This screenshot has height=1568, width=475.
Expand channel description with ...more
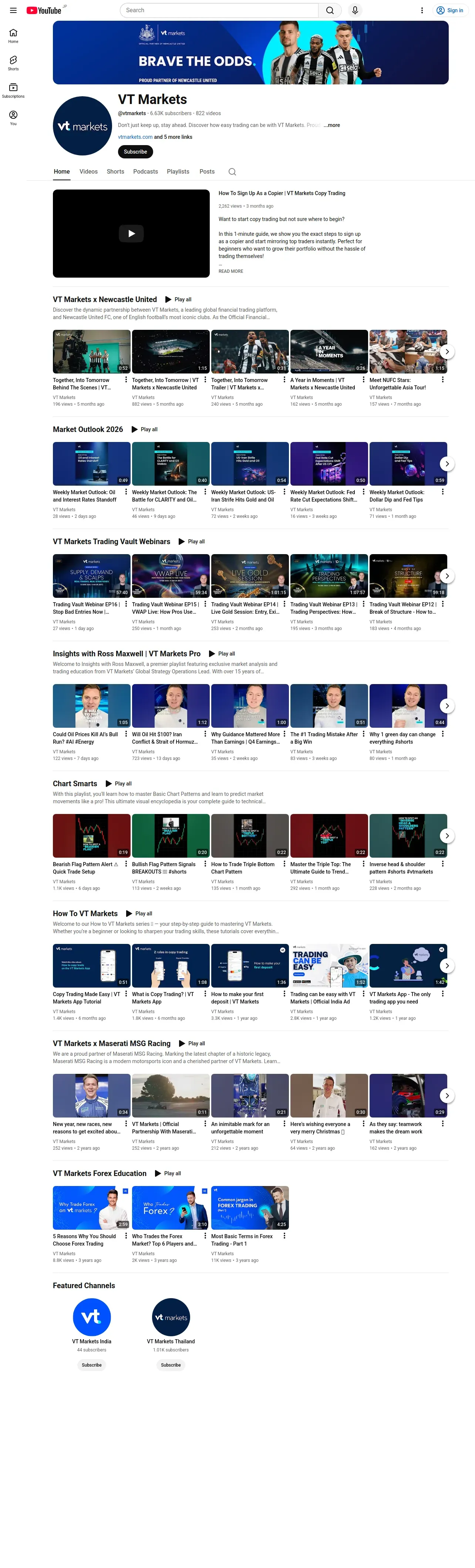click(x=332, y=125)
